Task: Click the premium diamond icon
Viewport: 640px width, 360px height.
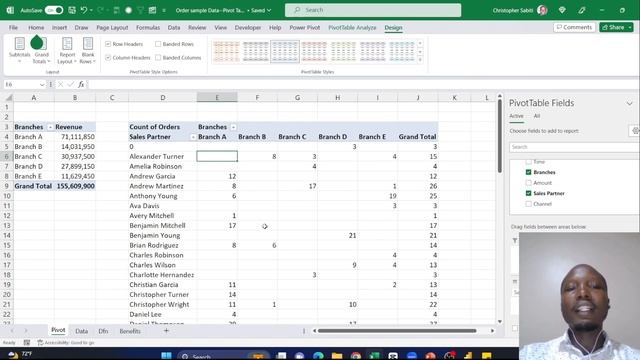Action: click(562, 10)
